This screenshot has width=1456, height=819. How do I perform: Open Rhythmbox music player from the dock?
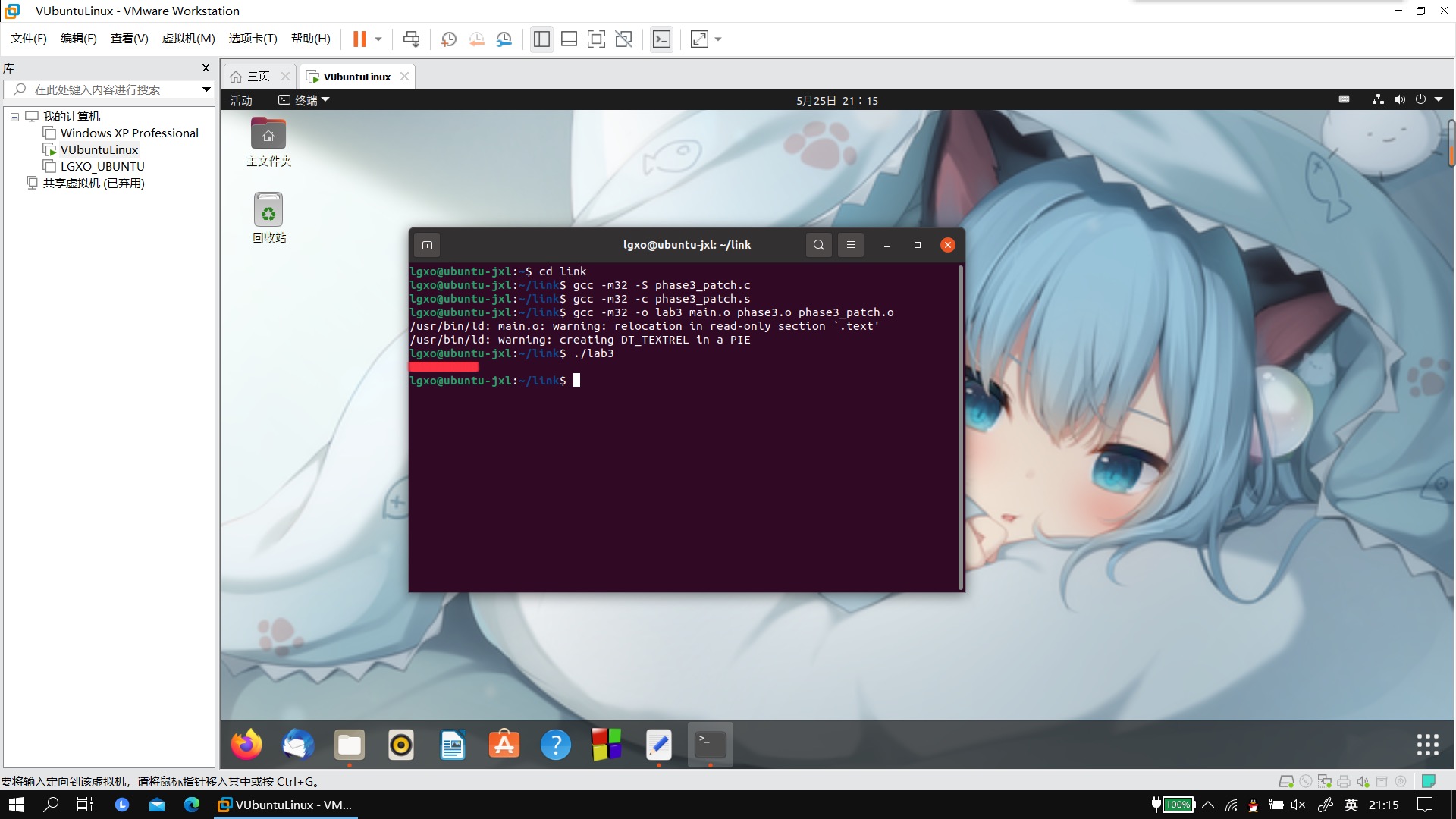click(x=401, y=745)
